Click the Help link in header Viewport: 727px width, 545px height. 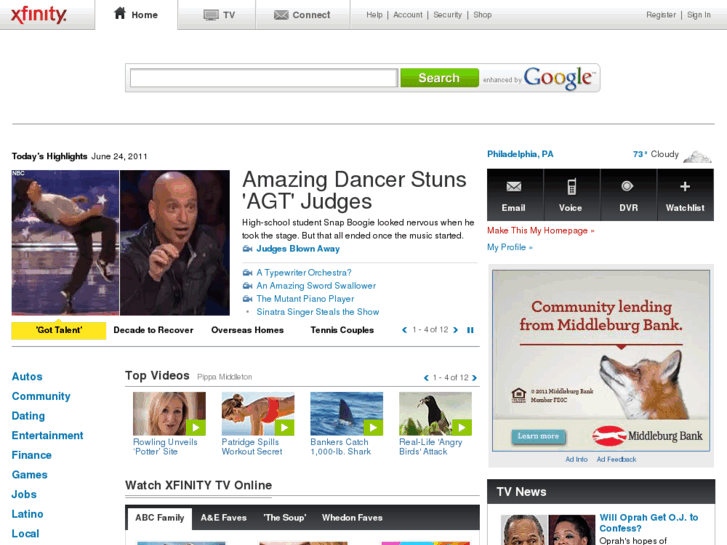coord(374,15)
